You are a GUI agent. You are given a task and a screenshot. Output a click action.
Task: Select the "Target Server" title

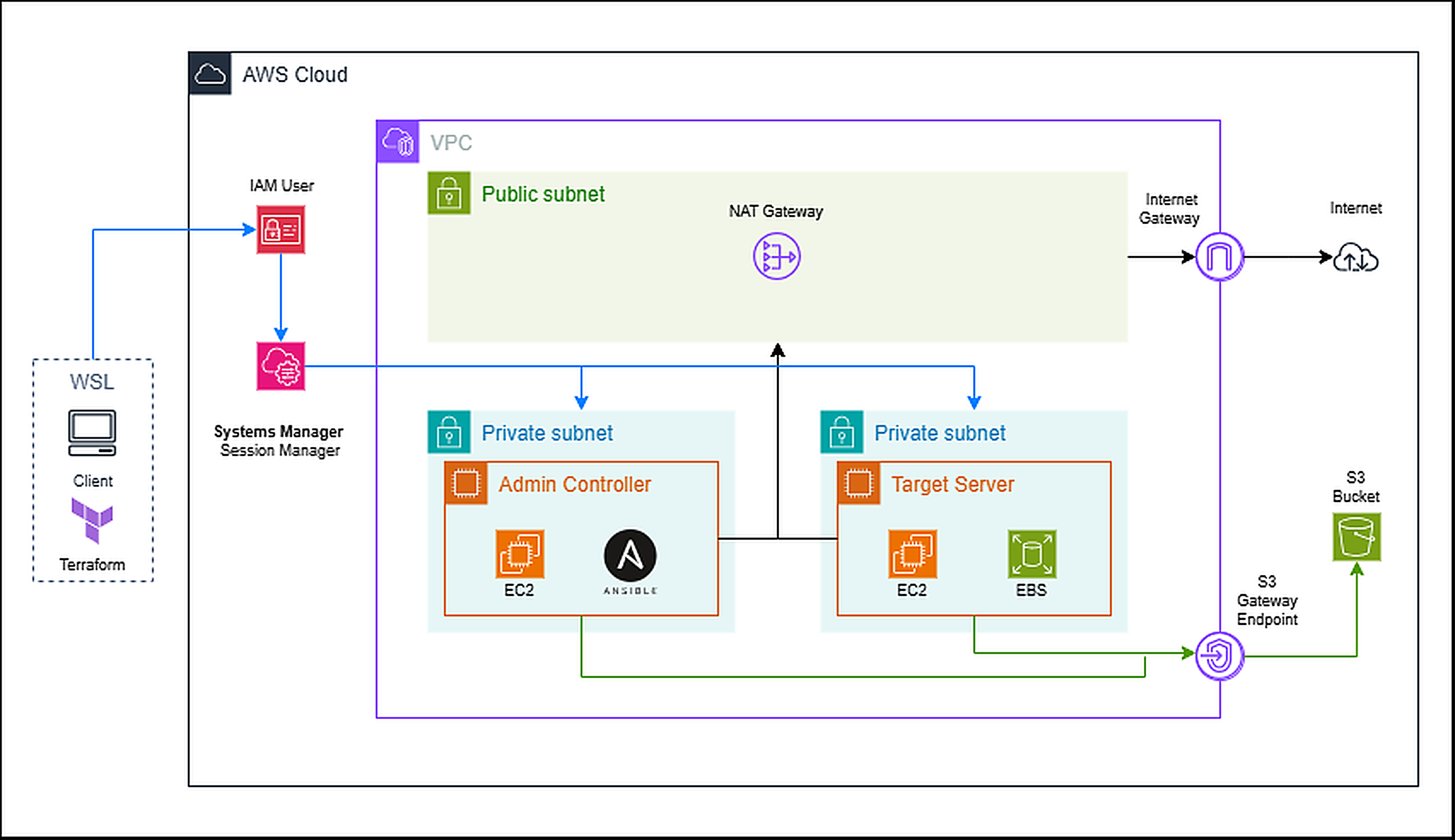953,484
